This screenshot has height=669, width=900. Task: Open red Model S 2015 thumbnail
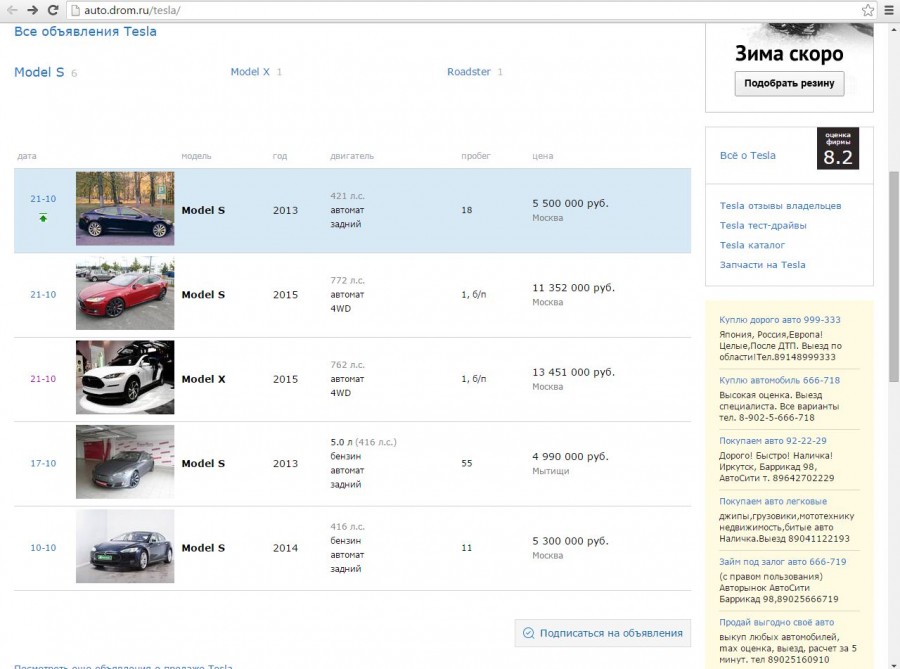click(125, 294)
